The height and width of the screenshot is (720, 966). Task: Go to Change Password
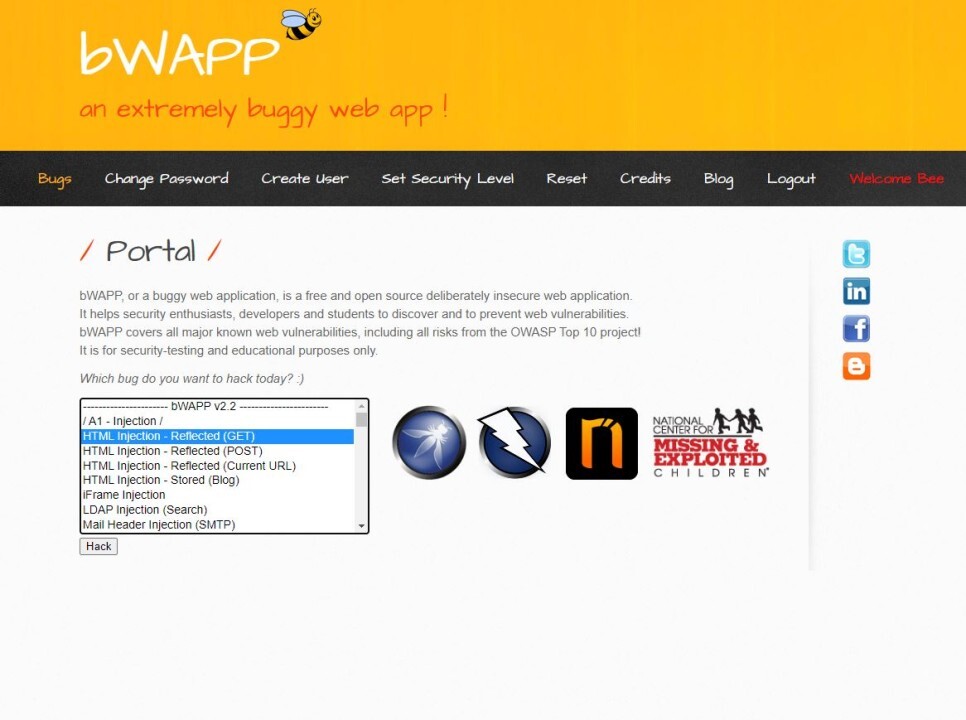tap(166, 179)
